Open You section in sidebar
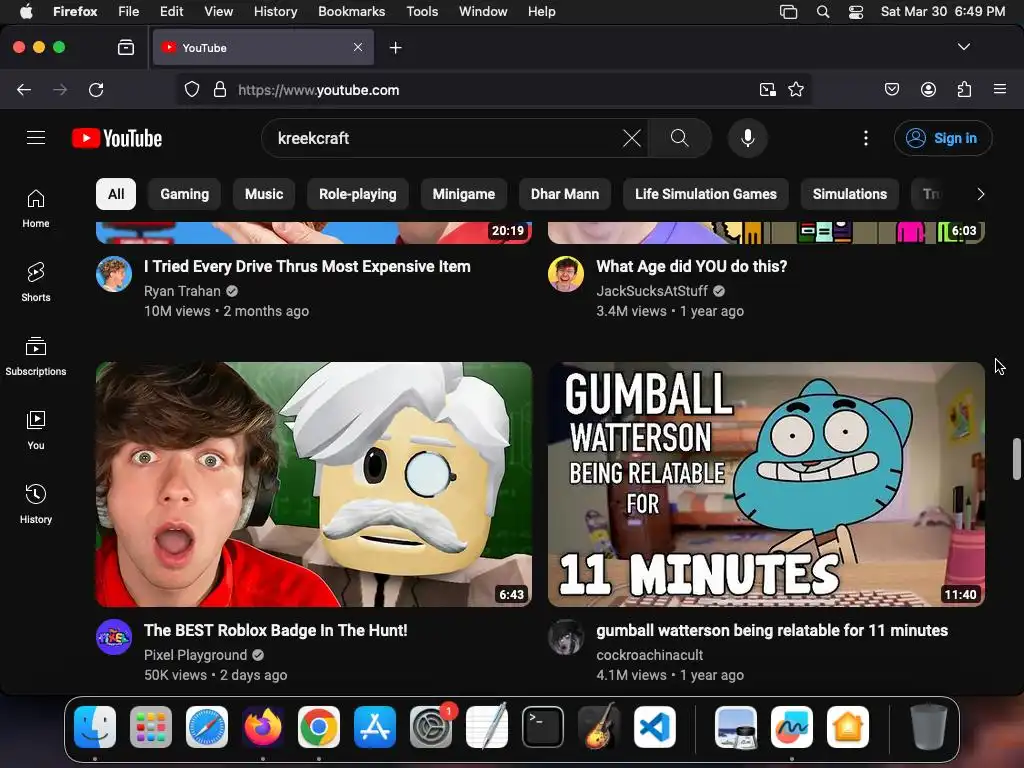Image resolution: width=1024 pixels, height=768 pixels. click(36, 430)
